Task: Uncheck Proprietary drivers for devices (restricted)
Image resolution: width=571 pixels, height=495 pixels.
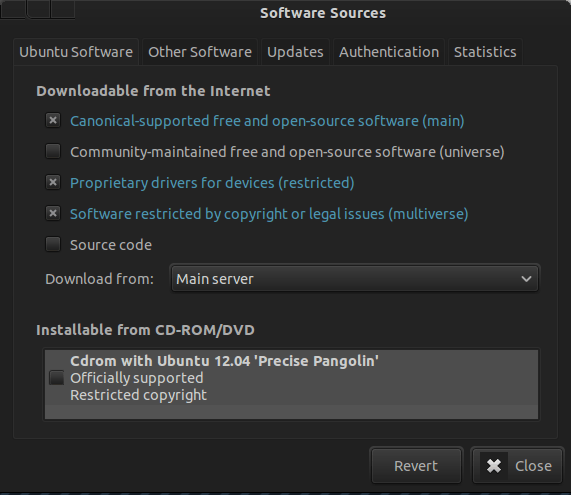Action: [x=53, y=182]
